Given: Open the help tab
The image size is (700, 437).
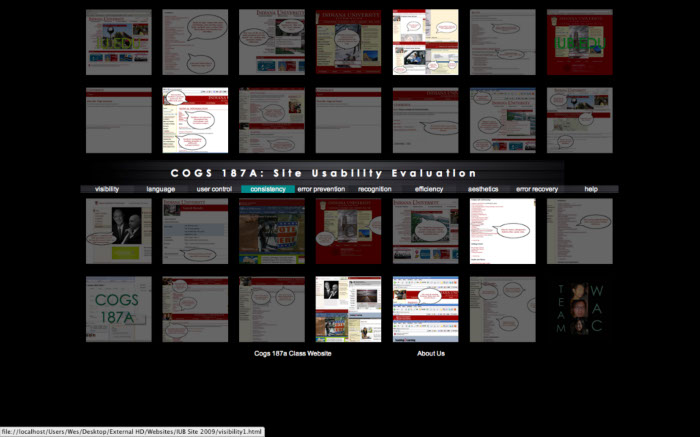Looking at the screenshot, I should [591, 189].
